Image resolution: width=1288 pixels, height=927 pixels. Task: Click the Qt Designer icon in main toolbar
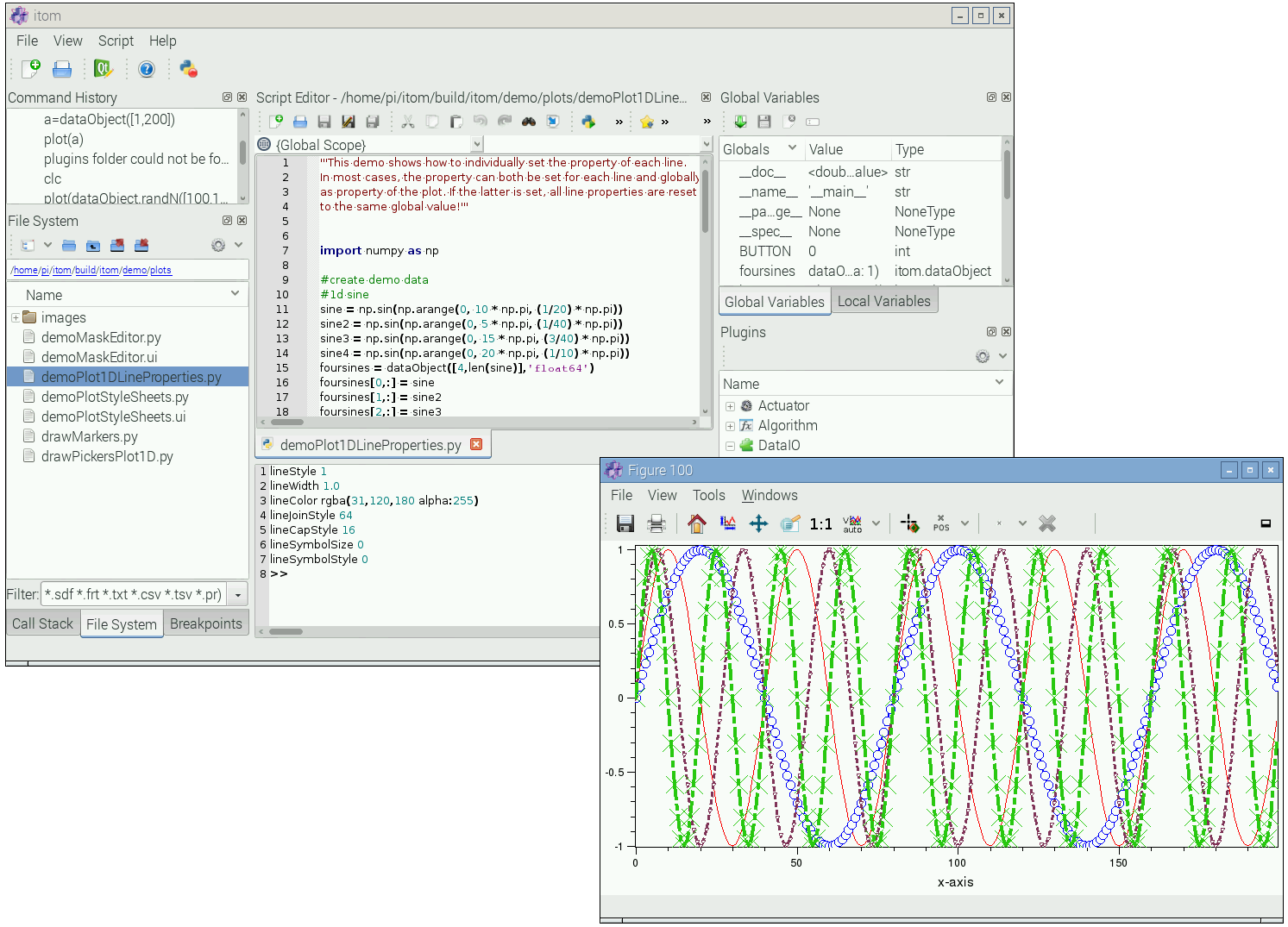(x=104, y=69)
